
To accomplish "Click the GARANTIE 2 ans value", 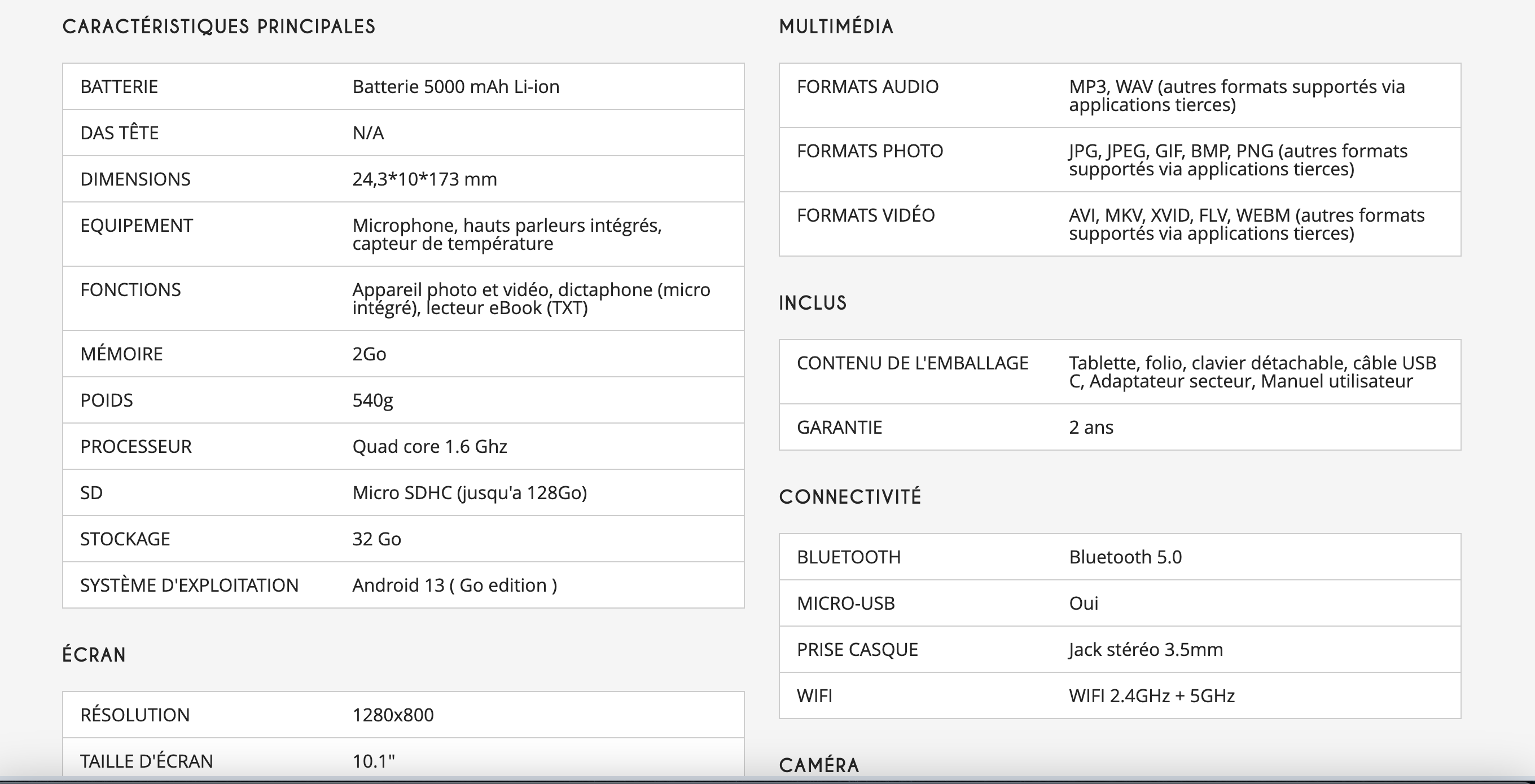I will coord(1091,428).
